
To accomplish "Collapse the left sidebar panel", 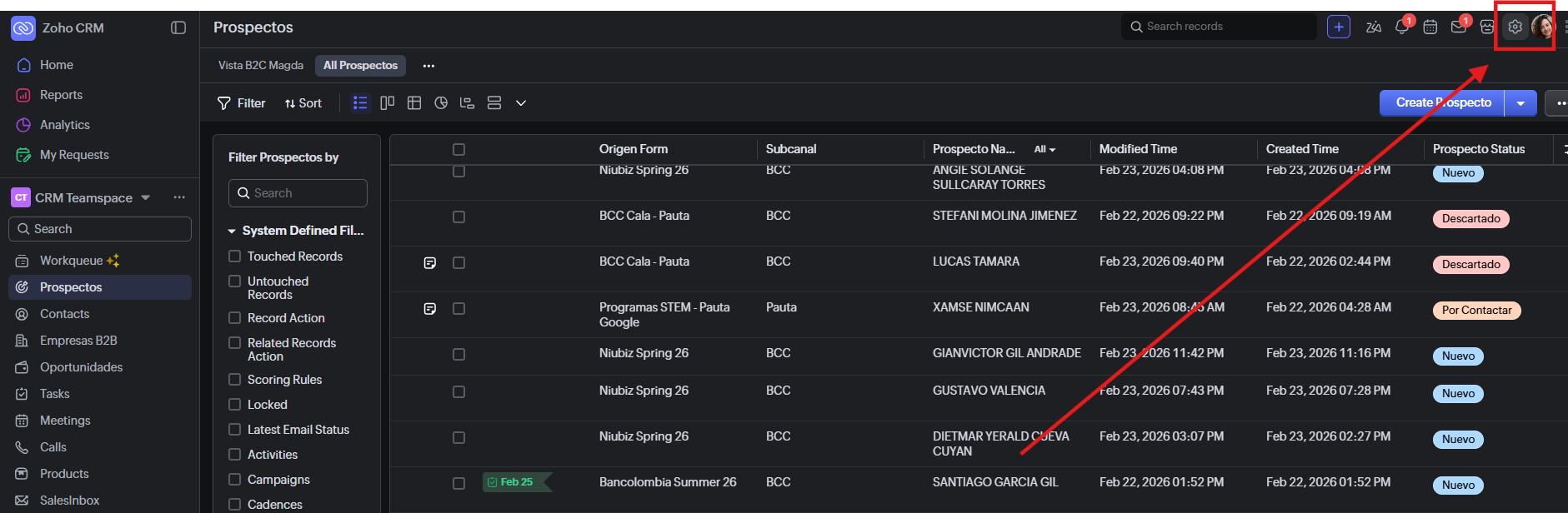I will 178,27.
